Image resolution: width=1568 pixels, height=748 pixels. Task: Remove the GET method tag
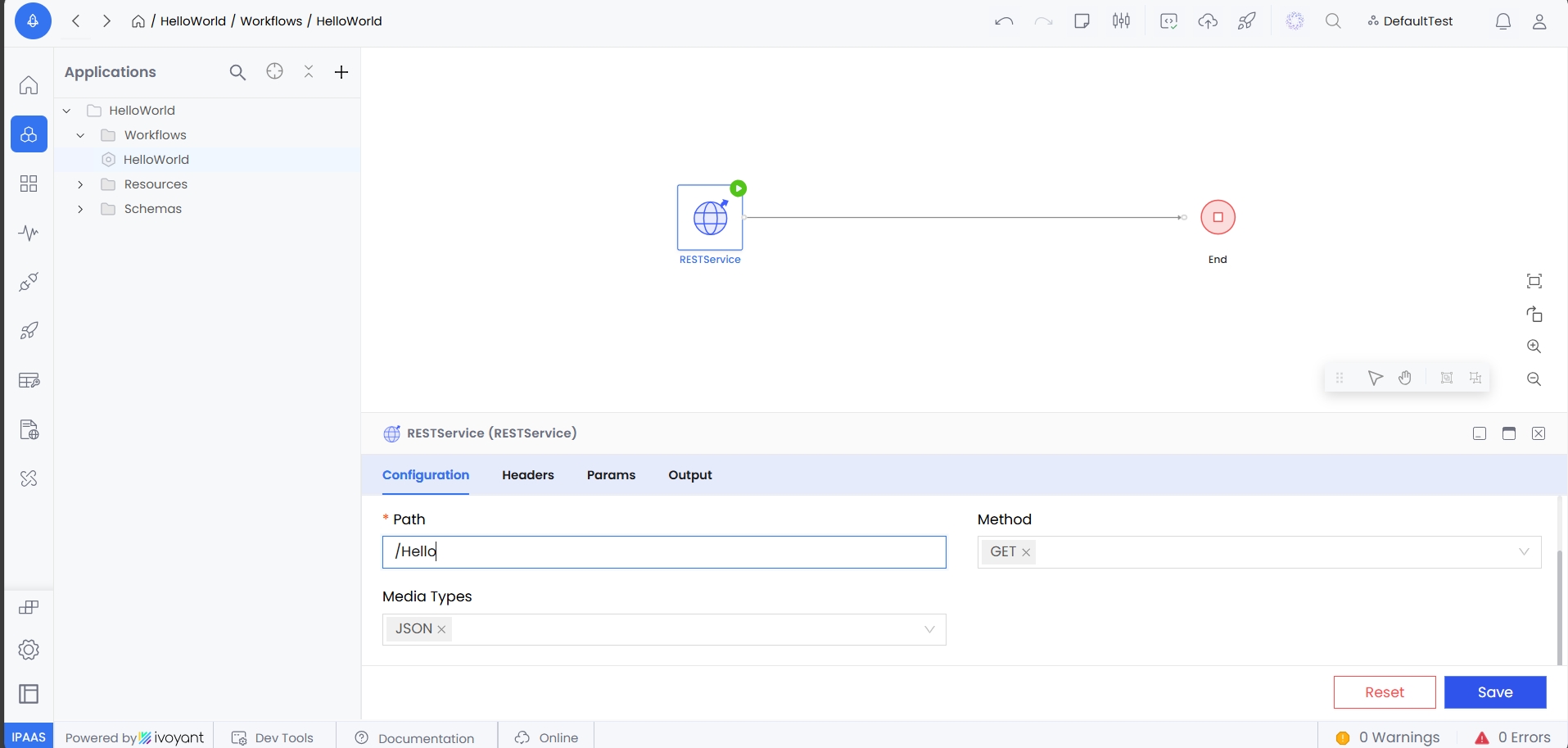point(1026,552)
